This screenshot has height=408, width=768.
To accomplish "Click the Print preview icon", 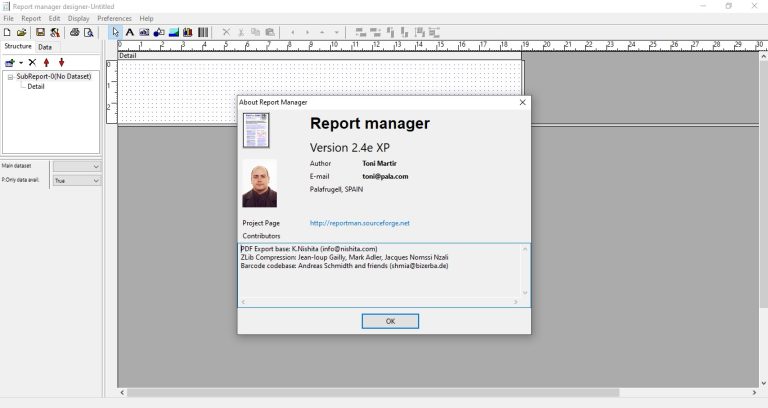I will [89, 32].
